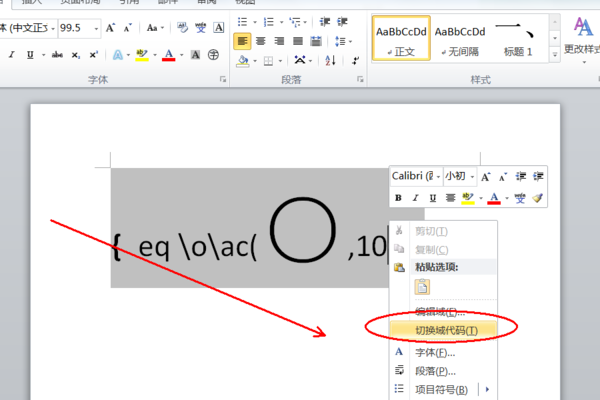The height and width of the screenshot is (400, 600).
Task: Select 切换域代码(T) in context menu
Action: 444,330
